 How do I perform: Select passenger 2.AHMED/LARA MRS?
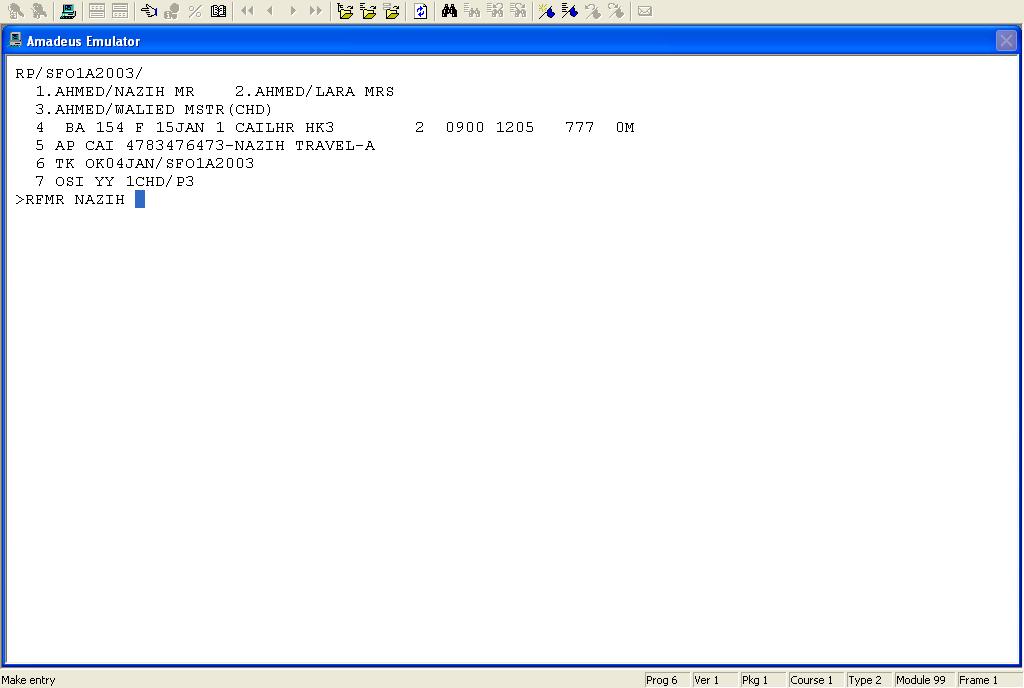tap(315, 91)
